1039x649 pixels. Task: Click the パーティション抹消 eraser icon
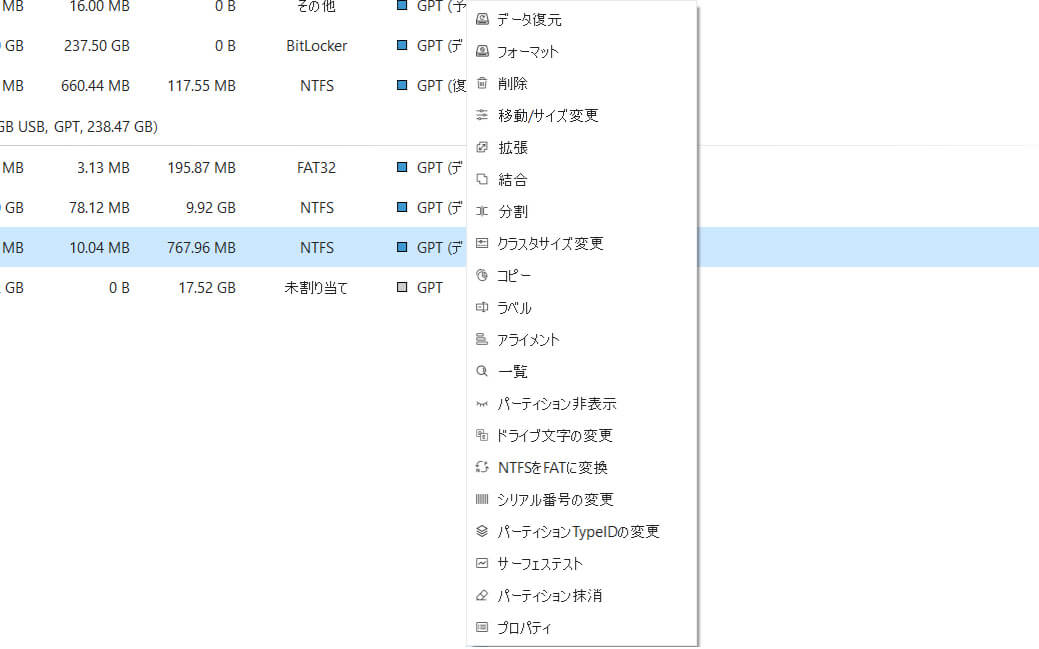click(482, 595)
